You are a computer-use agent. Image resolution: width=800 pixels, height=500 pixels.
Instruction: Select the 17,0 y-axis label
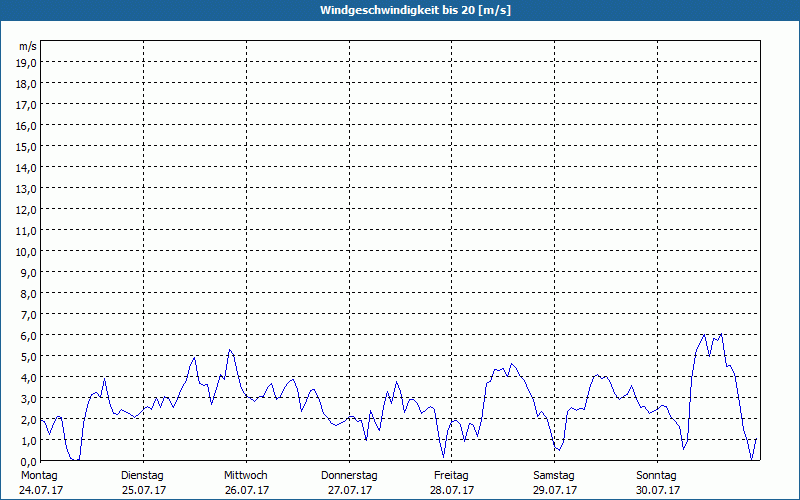[x=26, y=105]
